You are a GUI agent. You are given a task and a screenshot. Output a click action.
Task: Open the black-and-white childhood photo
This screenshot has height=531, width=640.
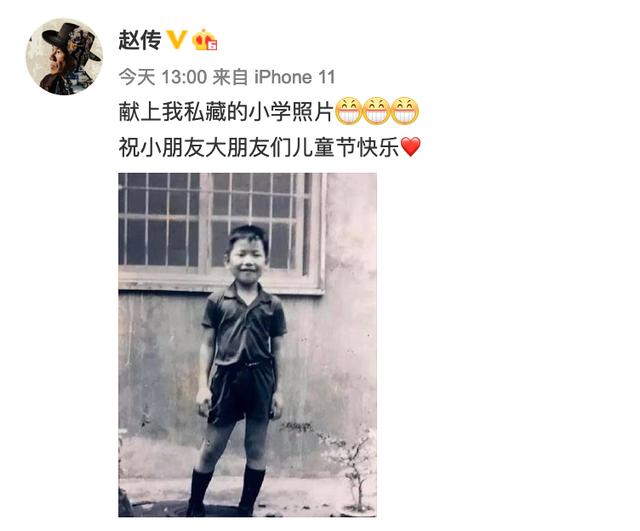(x=247, y=345)
